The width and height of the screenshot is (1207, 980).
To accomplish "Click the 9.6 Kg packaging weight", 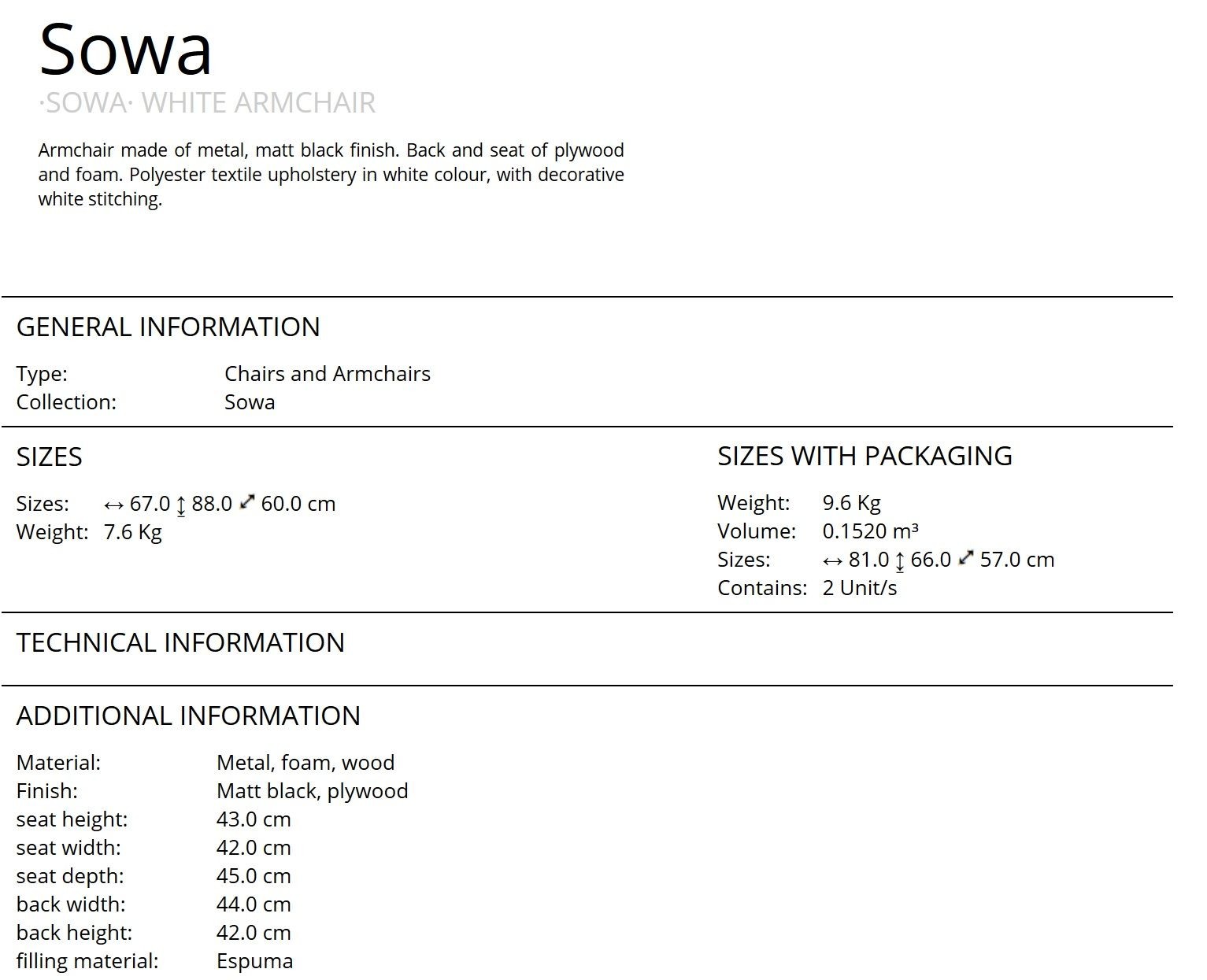I will (852, 503).
